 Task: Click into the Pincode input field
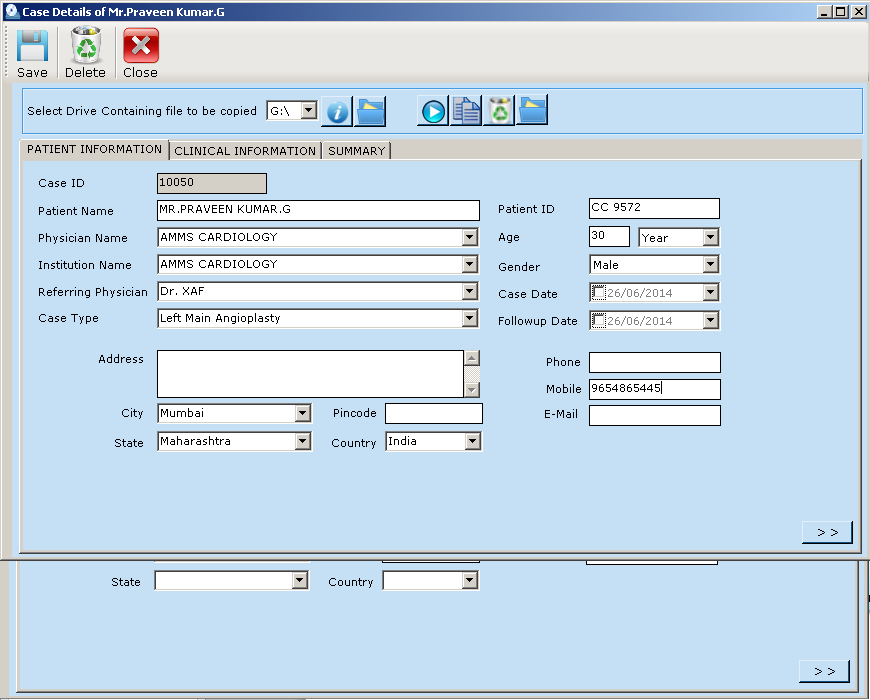433,414
